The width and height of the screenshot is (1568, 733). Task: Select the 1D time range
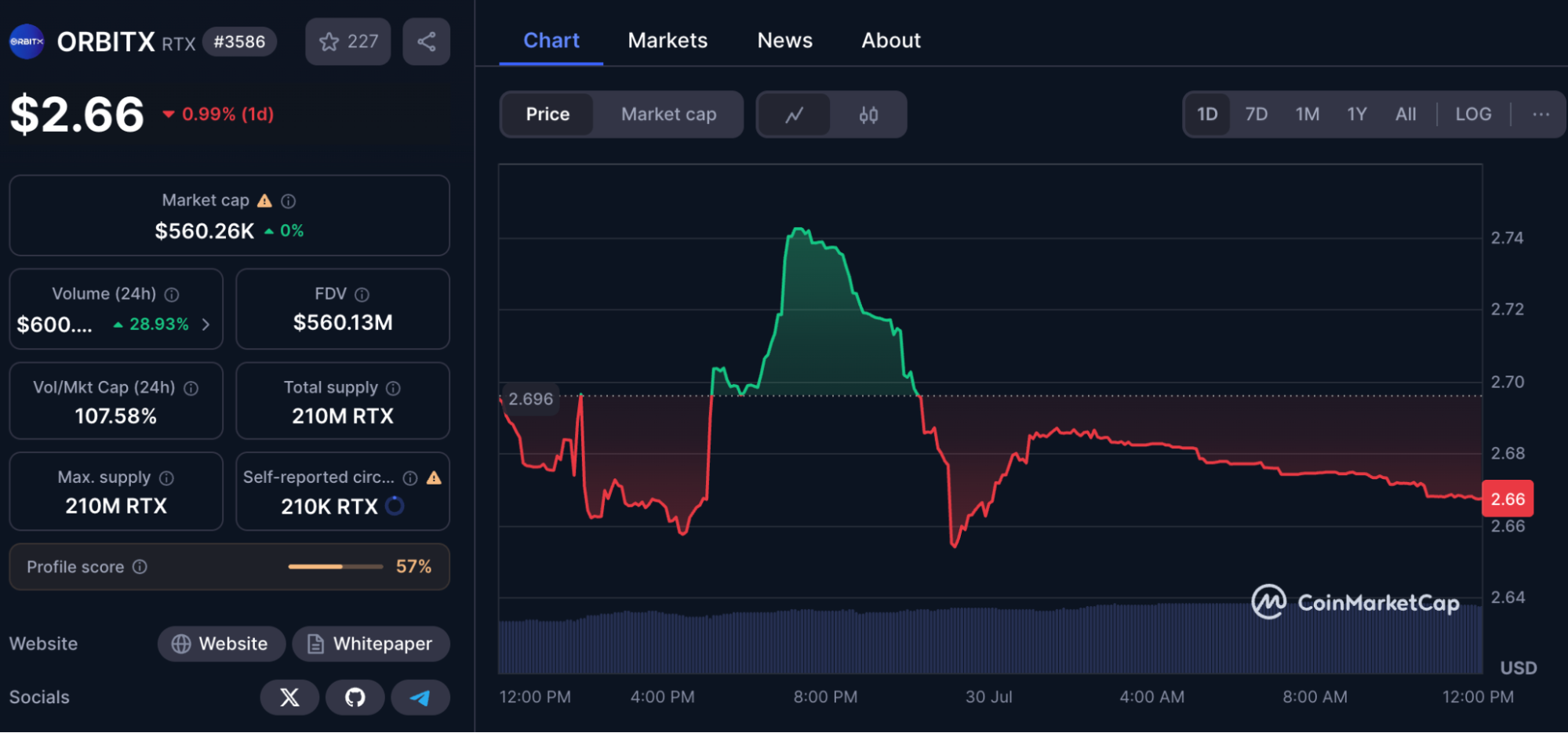tap(1207, 114)
